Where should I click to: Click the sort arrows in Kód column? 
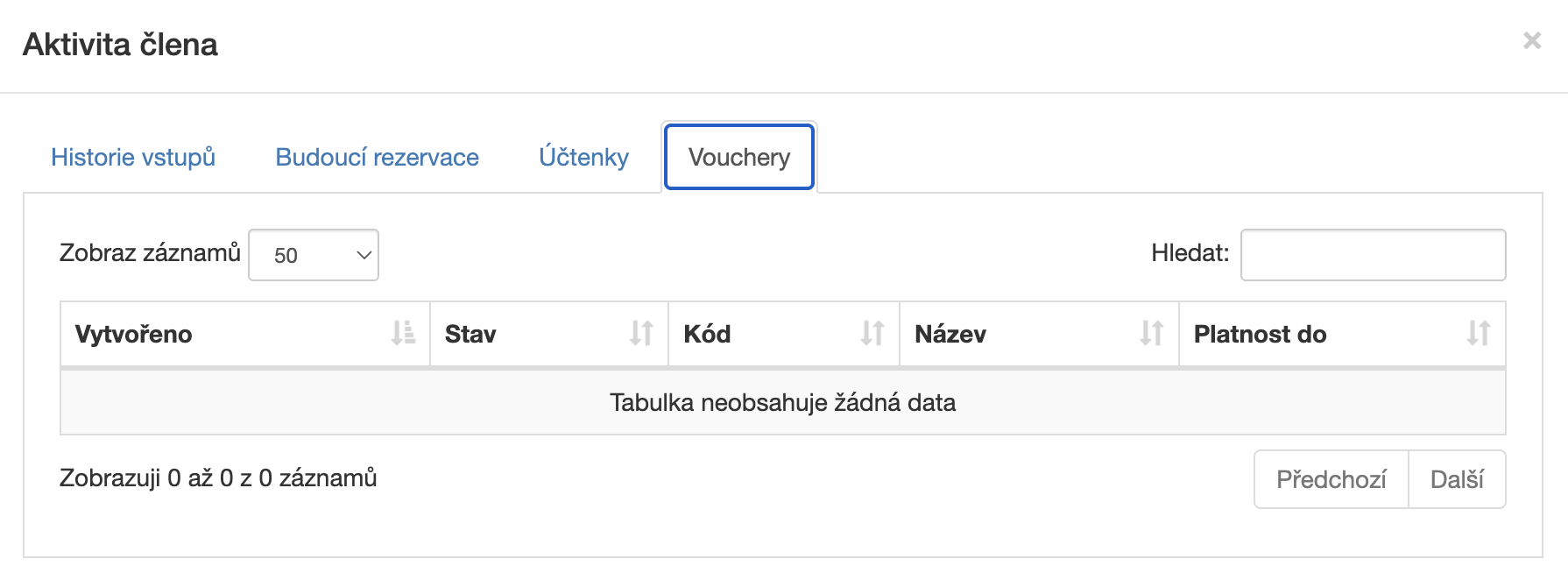point(872,333)
